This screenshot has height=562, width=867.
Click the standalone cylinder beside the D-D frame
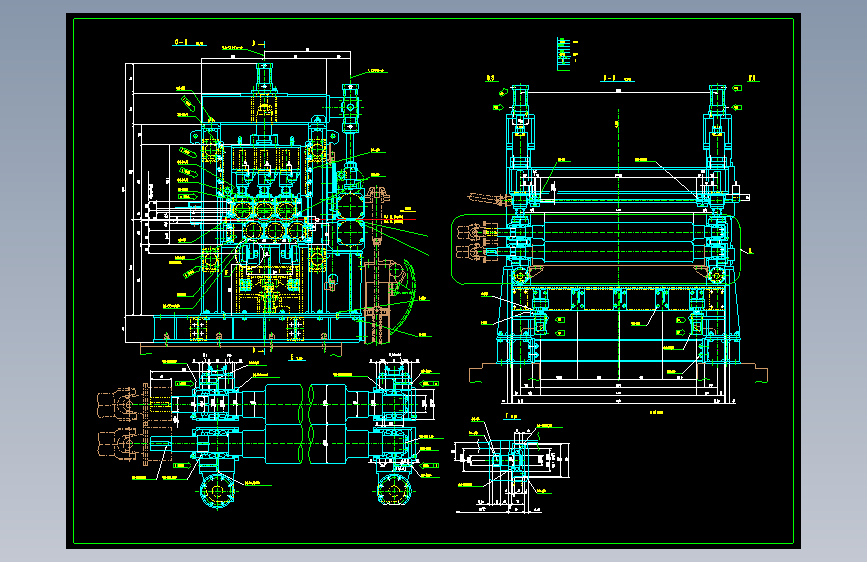350,108
